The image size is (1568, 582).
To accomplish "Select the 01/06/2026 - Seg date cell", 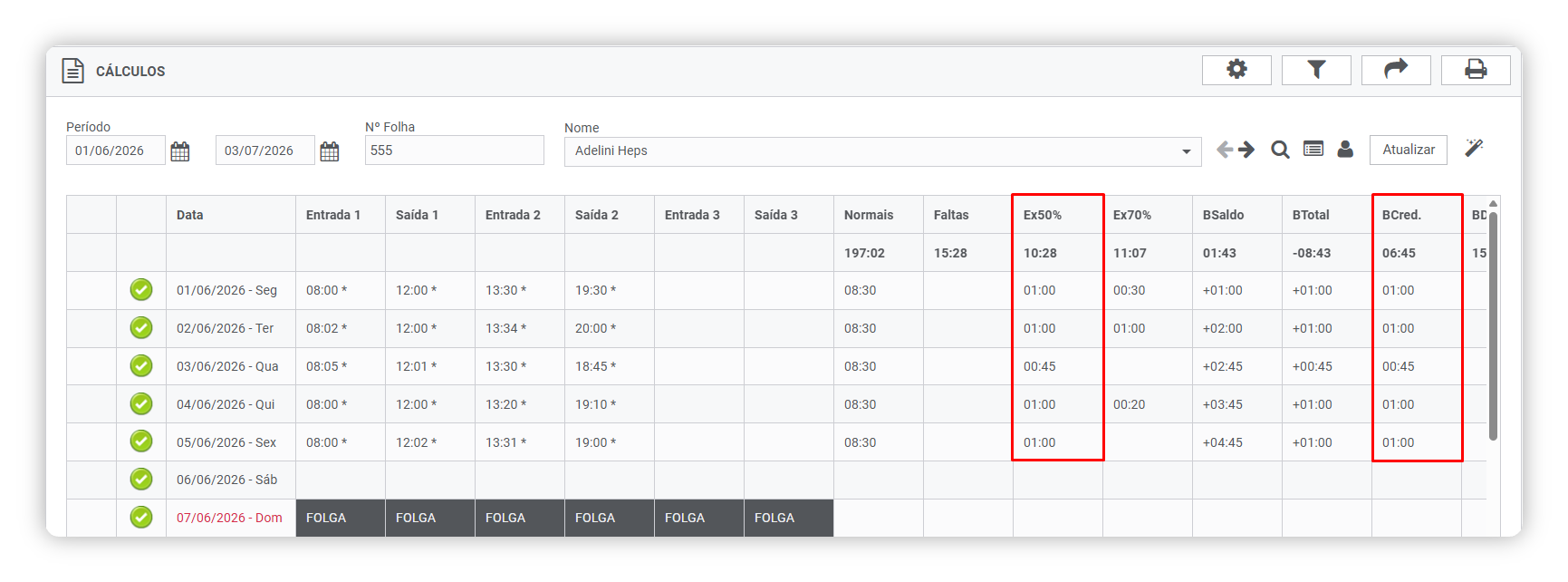I will (231, 290).
